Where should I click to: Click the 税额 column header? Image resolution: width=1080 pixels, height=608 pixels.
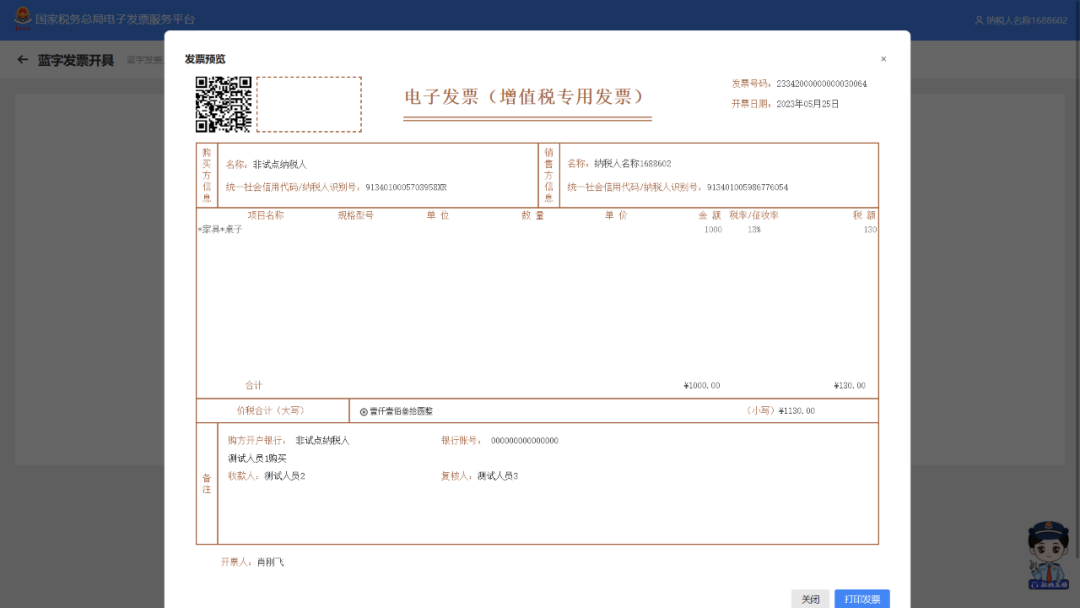(x=864, y=216)
